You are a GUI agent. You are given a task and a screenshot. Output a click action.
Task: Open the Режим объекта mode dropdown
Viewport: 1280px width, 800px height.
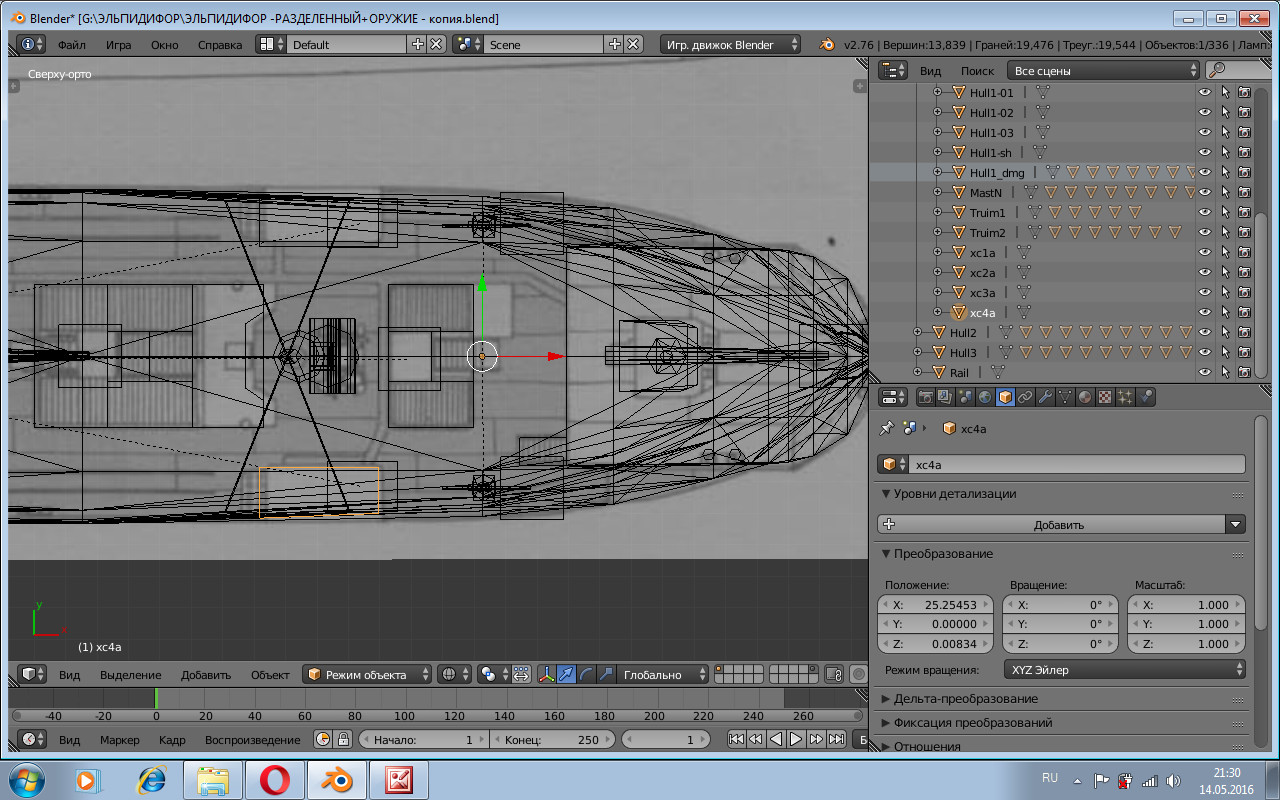[x=367, y=675]
